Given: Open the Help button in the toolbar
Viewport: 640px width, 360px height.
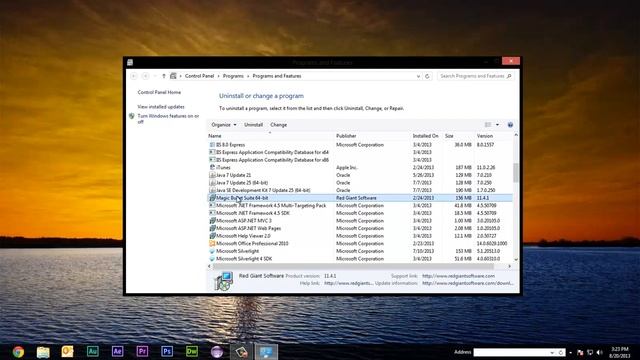Looking at the screenshot, I should (510, 125).
